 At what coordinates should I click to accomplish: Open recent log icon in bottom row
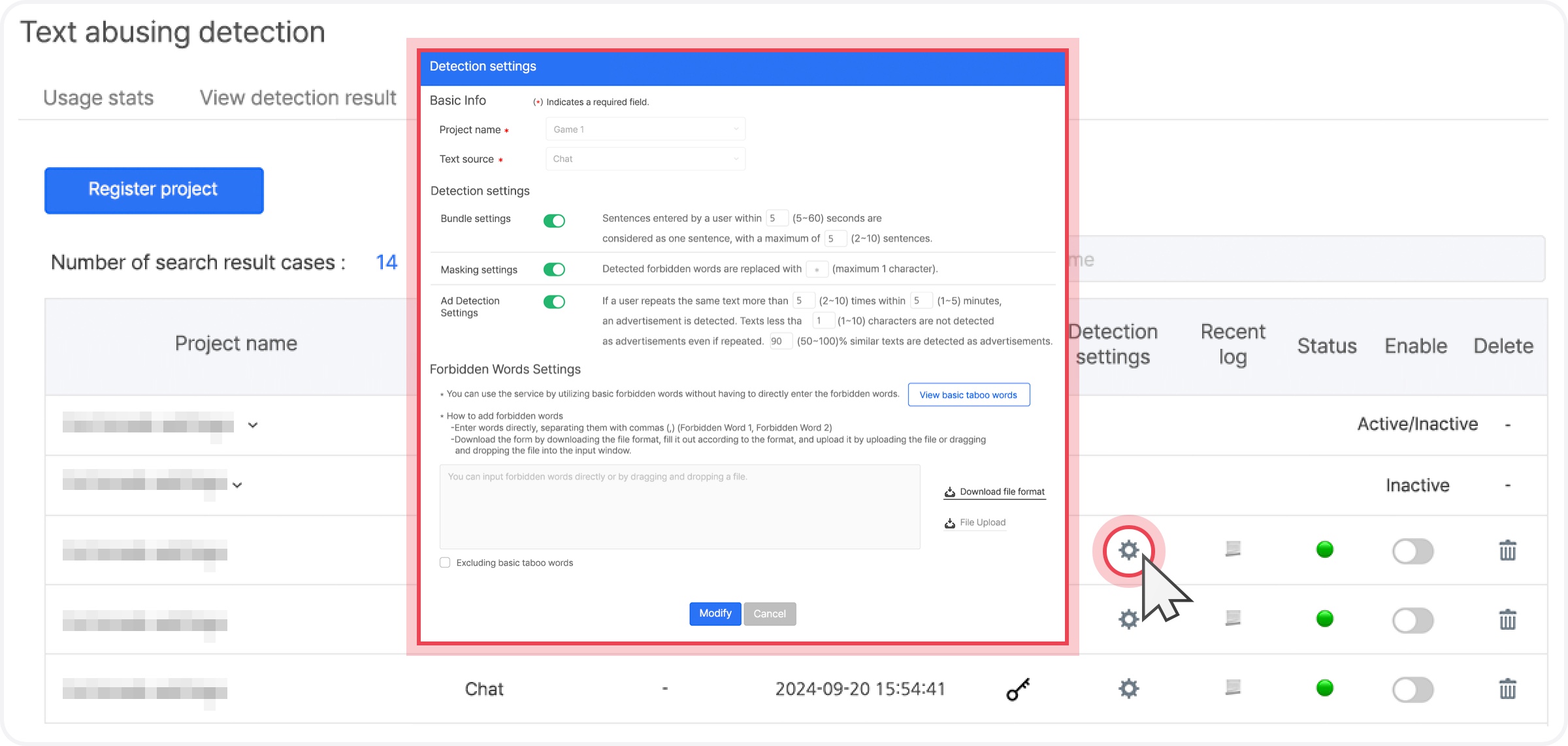tap(1233, 687)
